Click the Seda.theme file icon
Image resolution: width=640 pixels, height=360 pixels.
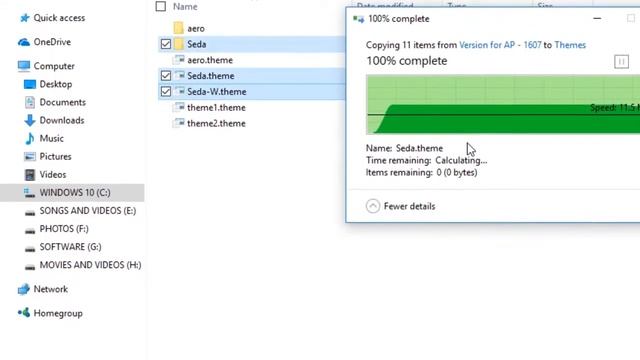click(x=178, y=76)
